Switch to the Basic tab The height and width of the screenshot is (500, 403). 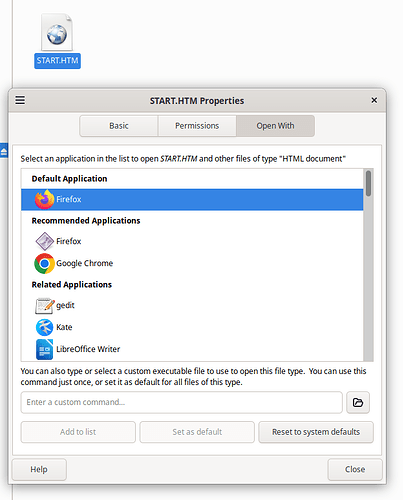point(119,126)
